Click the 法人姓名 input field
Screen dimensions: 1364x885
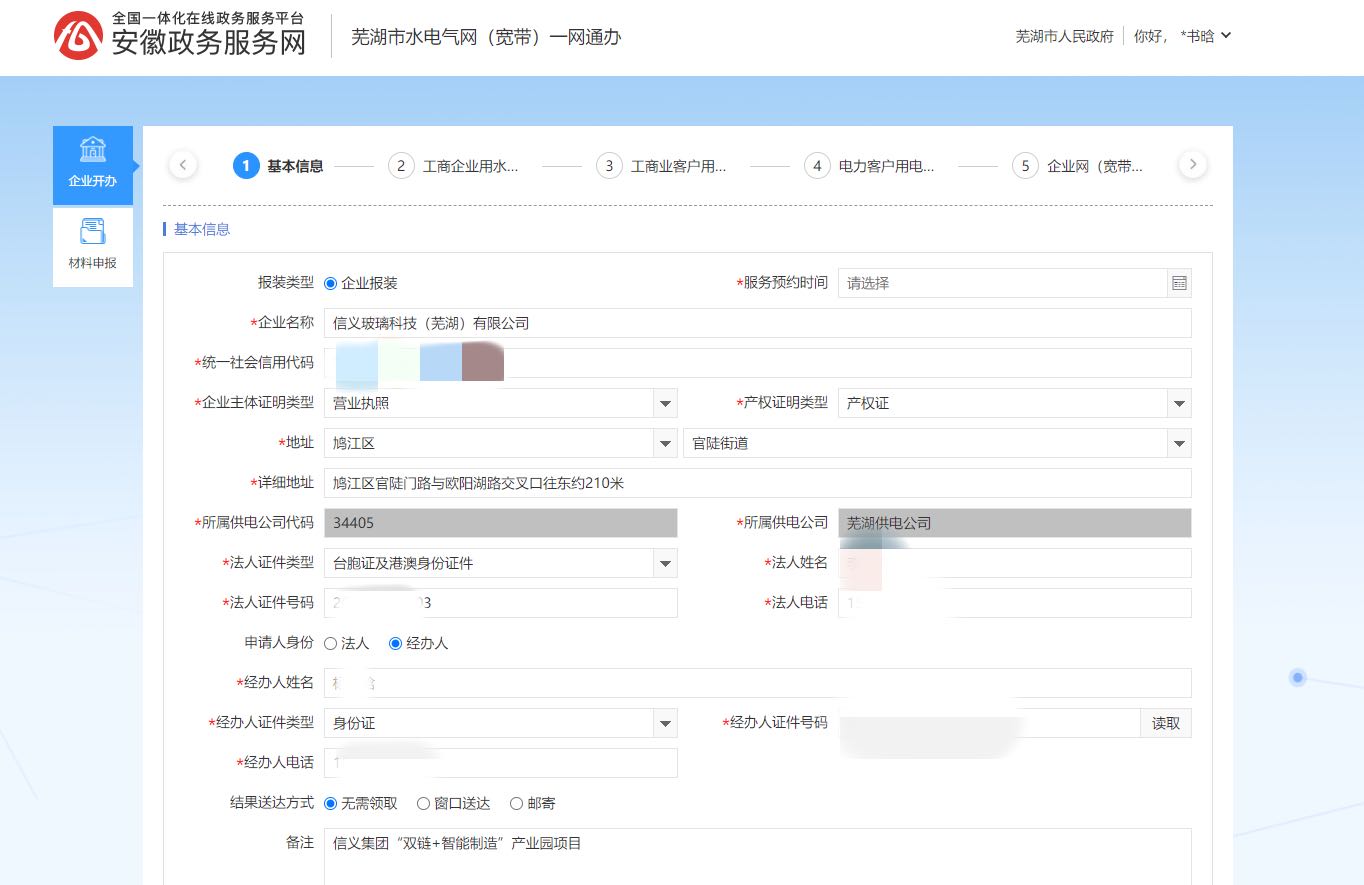click(x=1015, y=563)
